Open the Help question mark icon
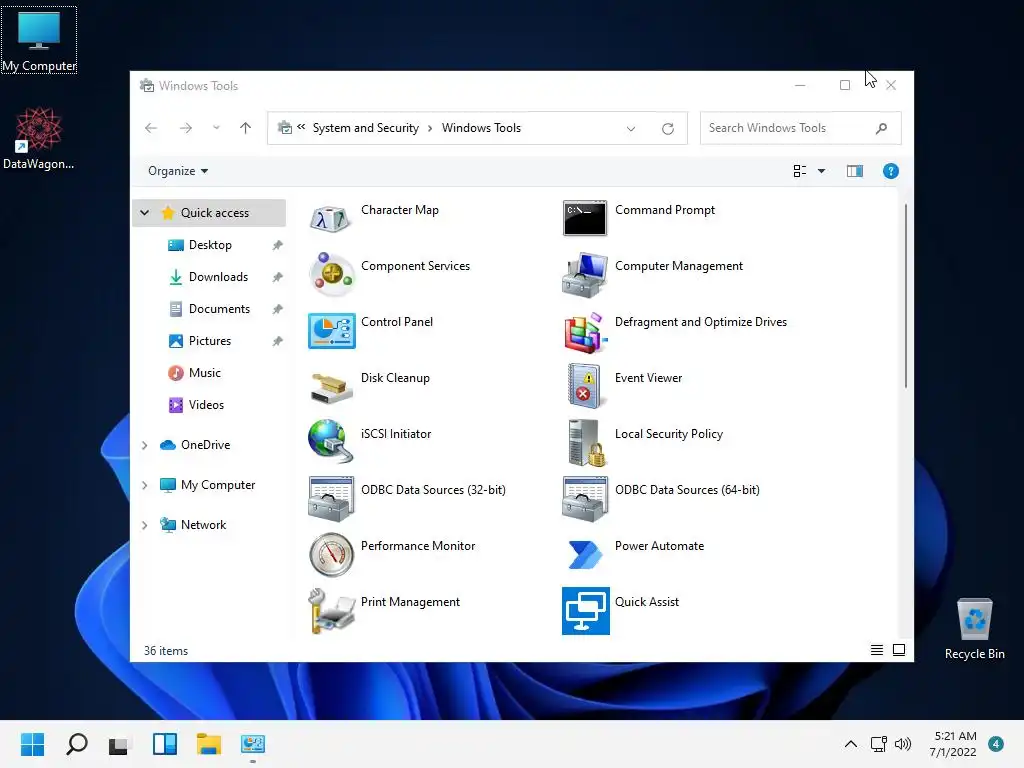 [x=890, y=171]
